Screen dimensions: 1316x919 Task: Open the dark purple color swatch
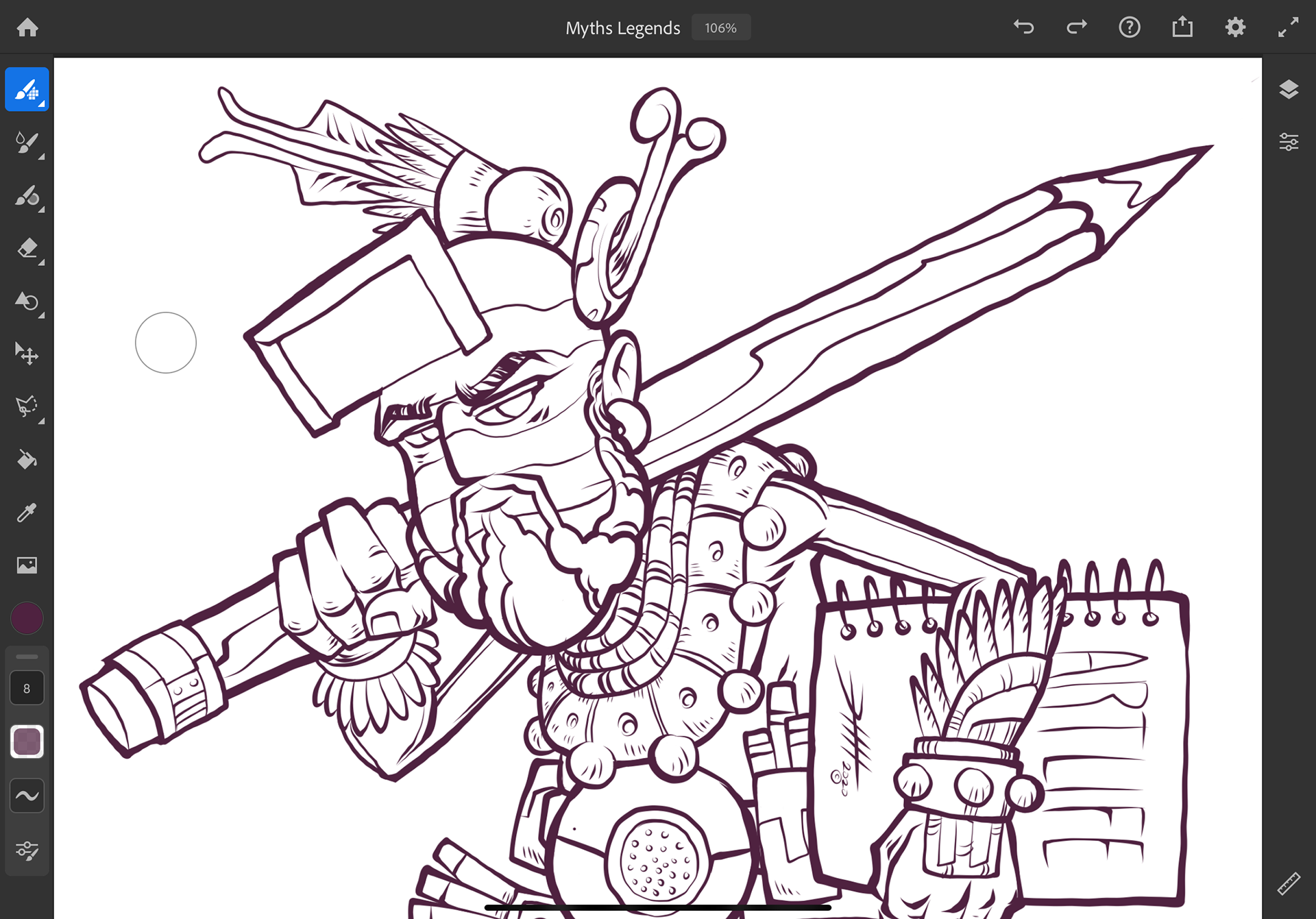click(27, 618)
